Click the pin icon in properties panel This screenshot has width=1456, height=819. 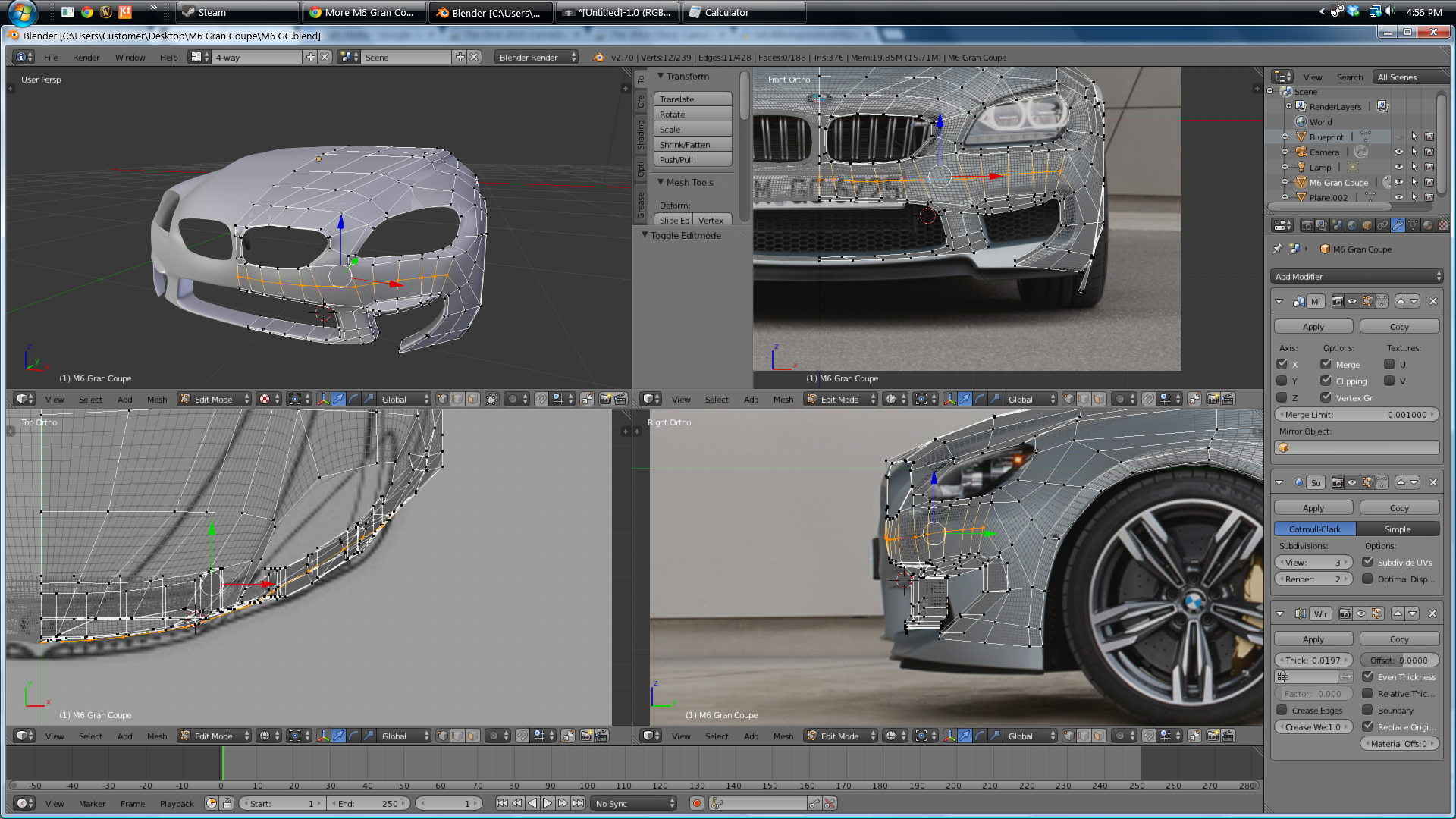click(1278, 249)
